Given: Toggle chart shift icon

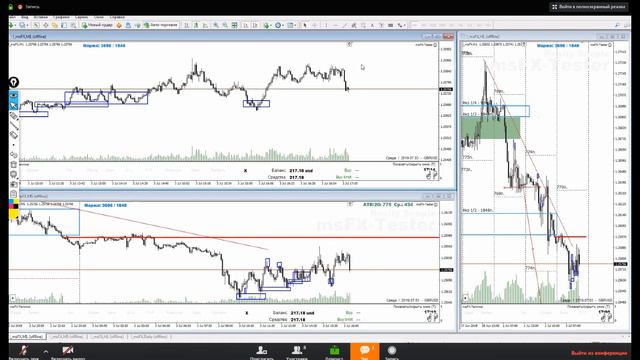Looking at the screenshot, I should 255,25.
